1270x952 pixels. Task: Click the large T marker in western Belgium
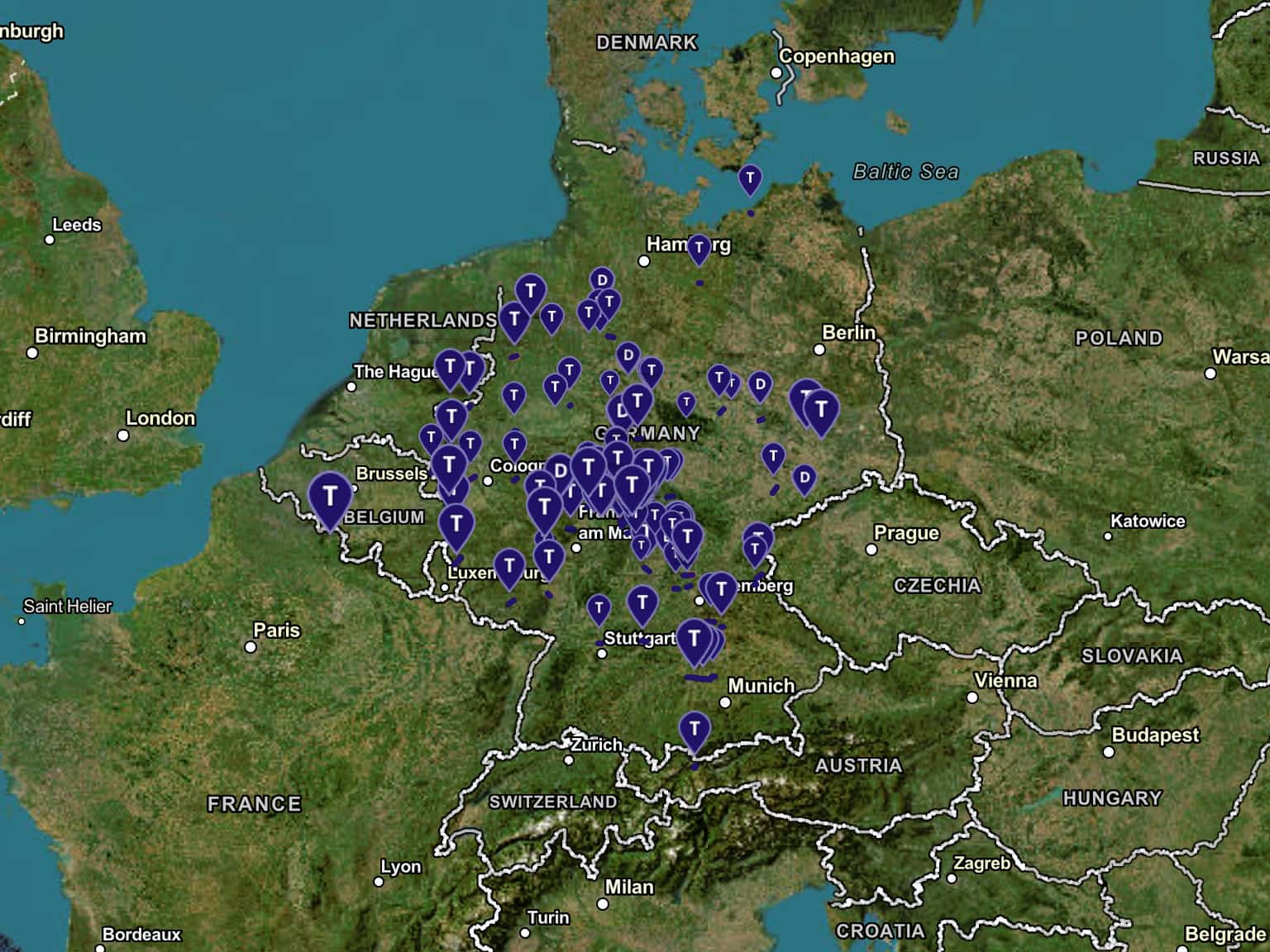click(x=330, y=497)
